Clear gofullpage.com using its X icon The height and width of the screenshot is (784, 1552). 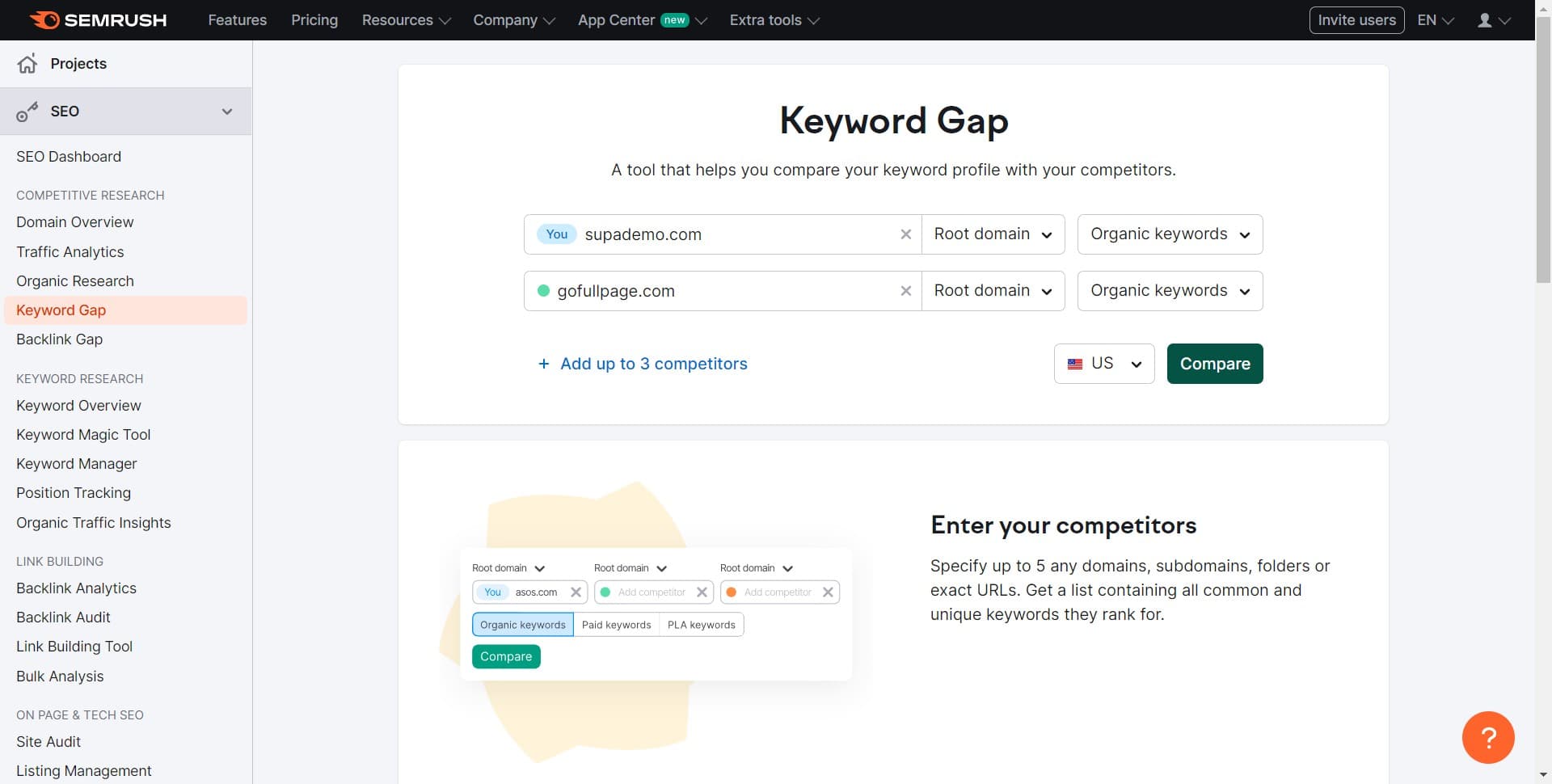click(905, 290)
